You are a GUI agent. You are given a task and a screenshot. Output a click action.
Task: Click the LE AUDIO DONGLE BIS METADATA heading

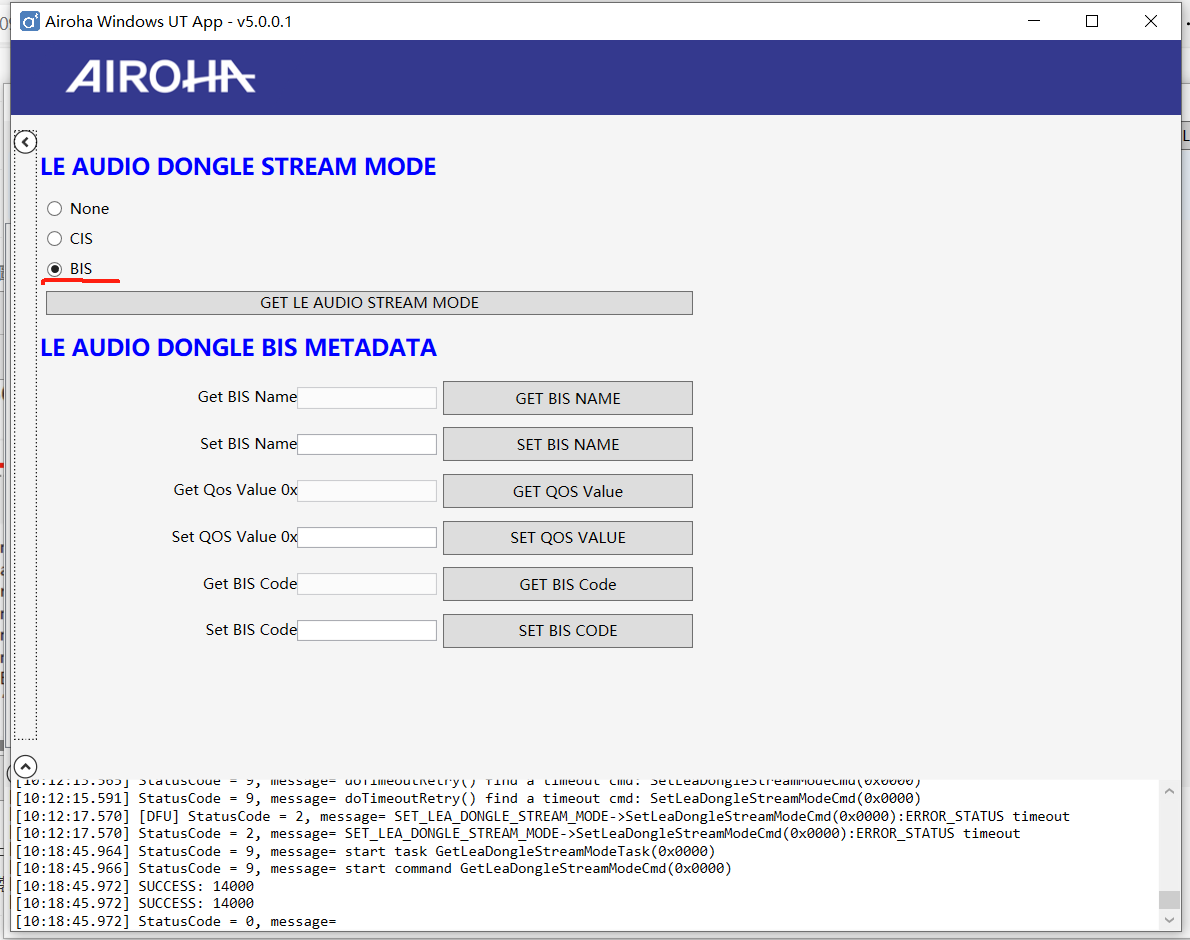click(238, 347)
